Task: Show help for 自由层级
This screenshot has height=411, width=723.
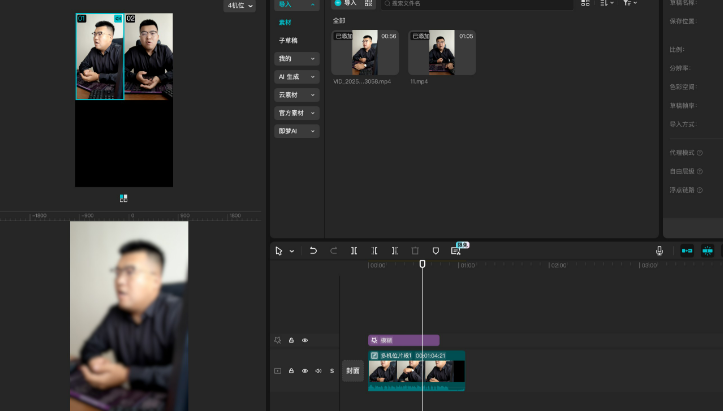Action: 699,171
